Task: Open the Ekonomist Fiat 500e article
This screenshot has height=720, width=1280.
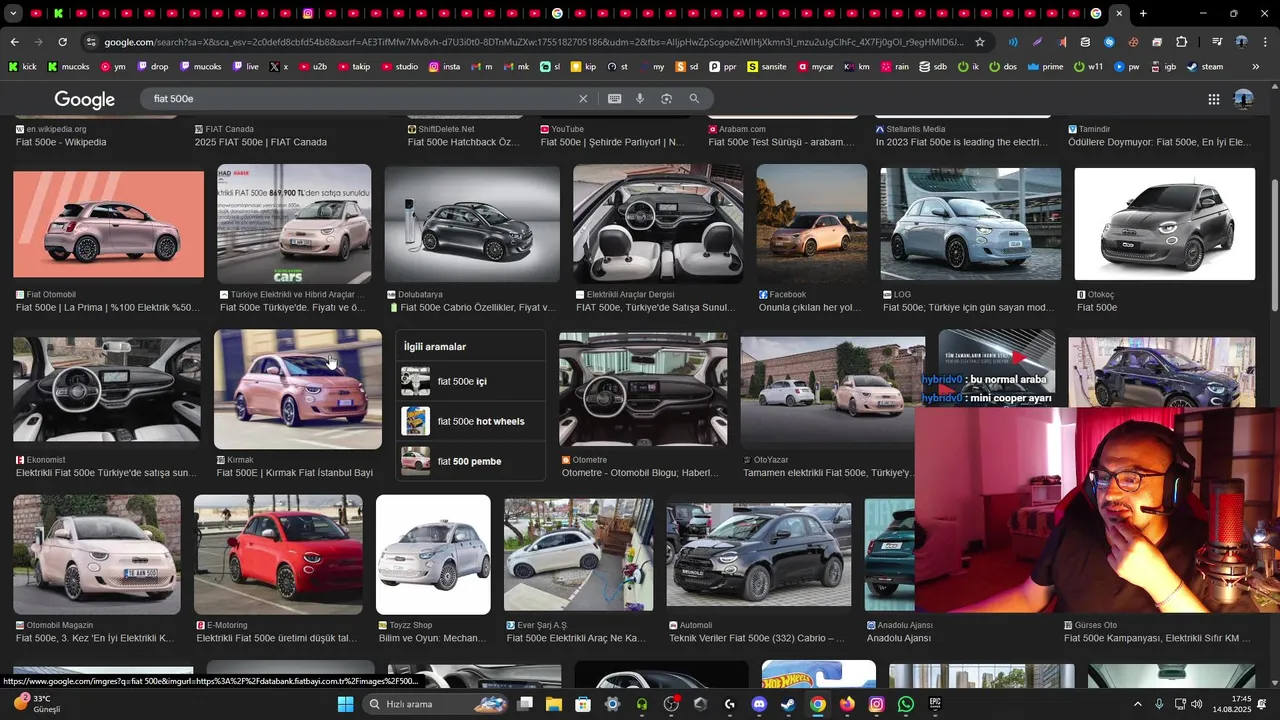Action: tap(106, 473)
